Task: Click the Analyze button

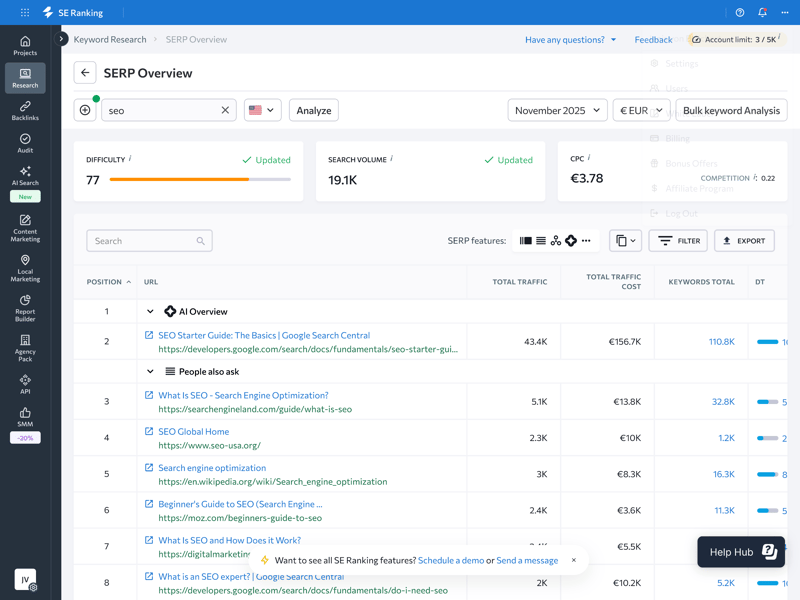Action: [x=314, y=110]
